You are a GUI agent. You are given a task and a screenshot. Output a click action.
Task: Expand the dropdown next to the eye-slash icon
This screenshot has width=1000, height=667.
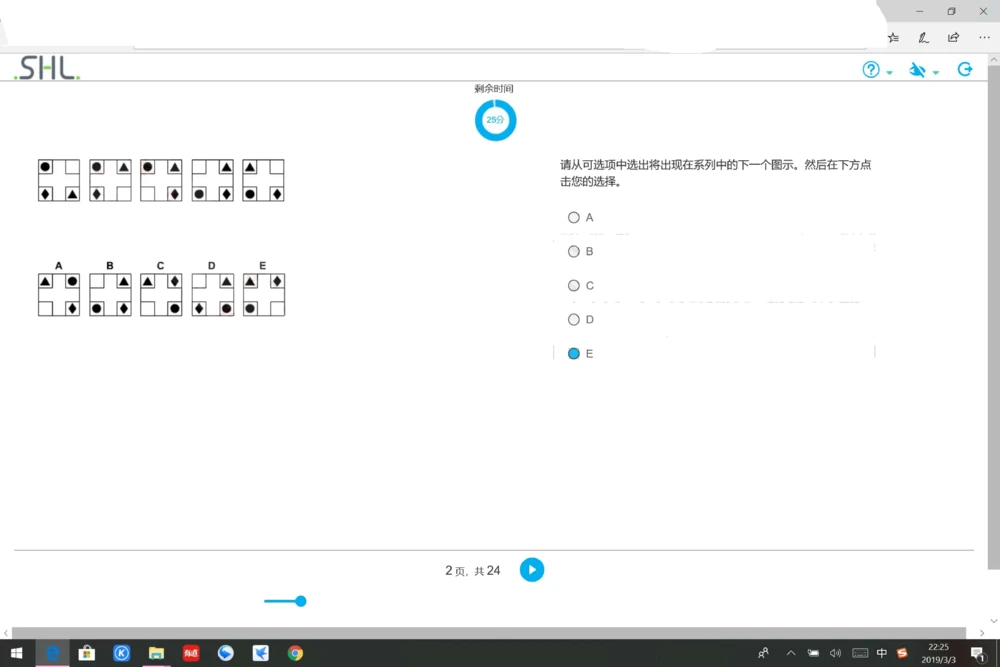(x=936, y=72)
